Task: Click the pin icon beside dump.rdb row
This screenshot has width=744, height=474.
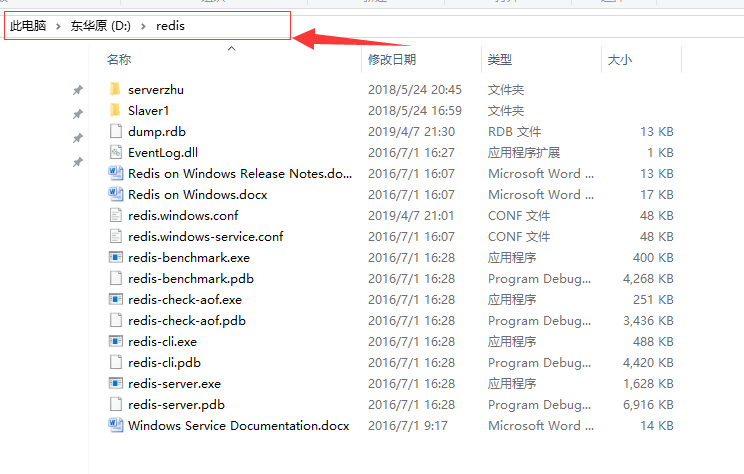Action: 78,139
